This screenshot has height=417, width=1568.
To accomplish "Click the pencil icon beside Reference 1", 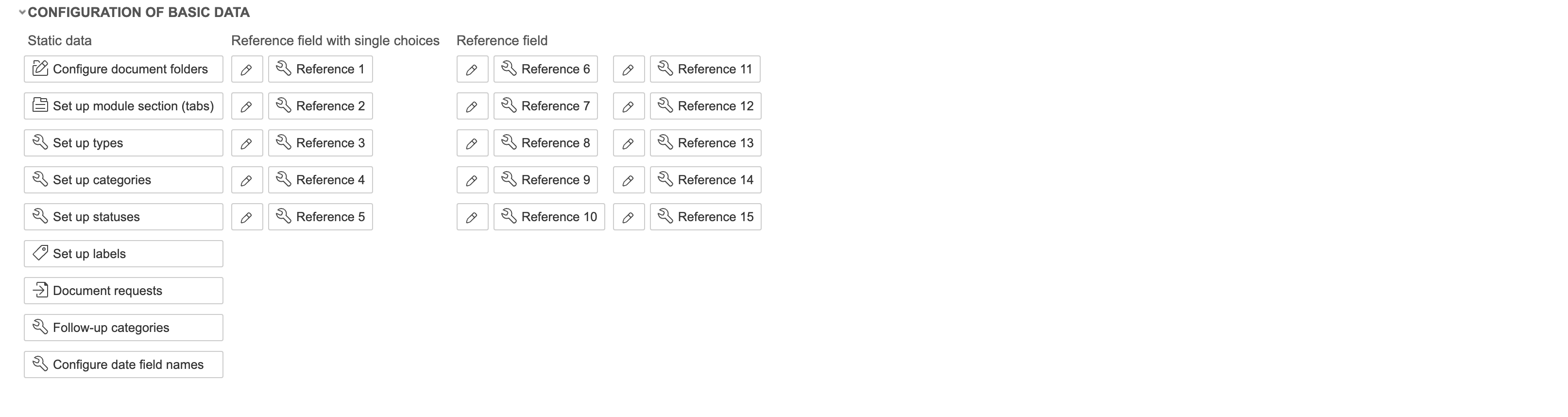I will point(247,69).
